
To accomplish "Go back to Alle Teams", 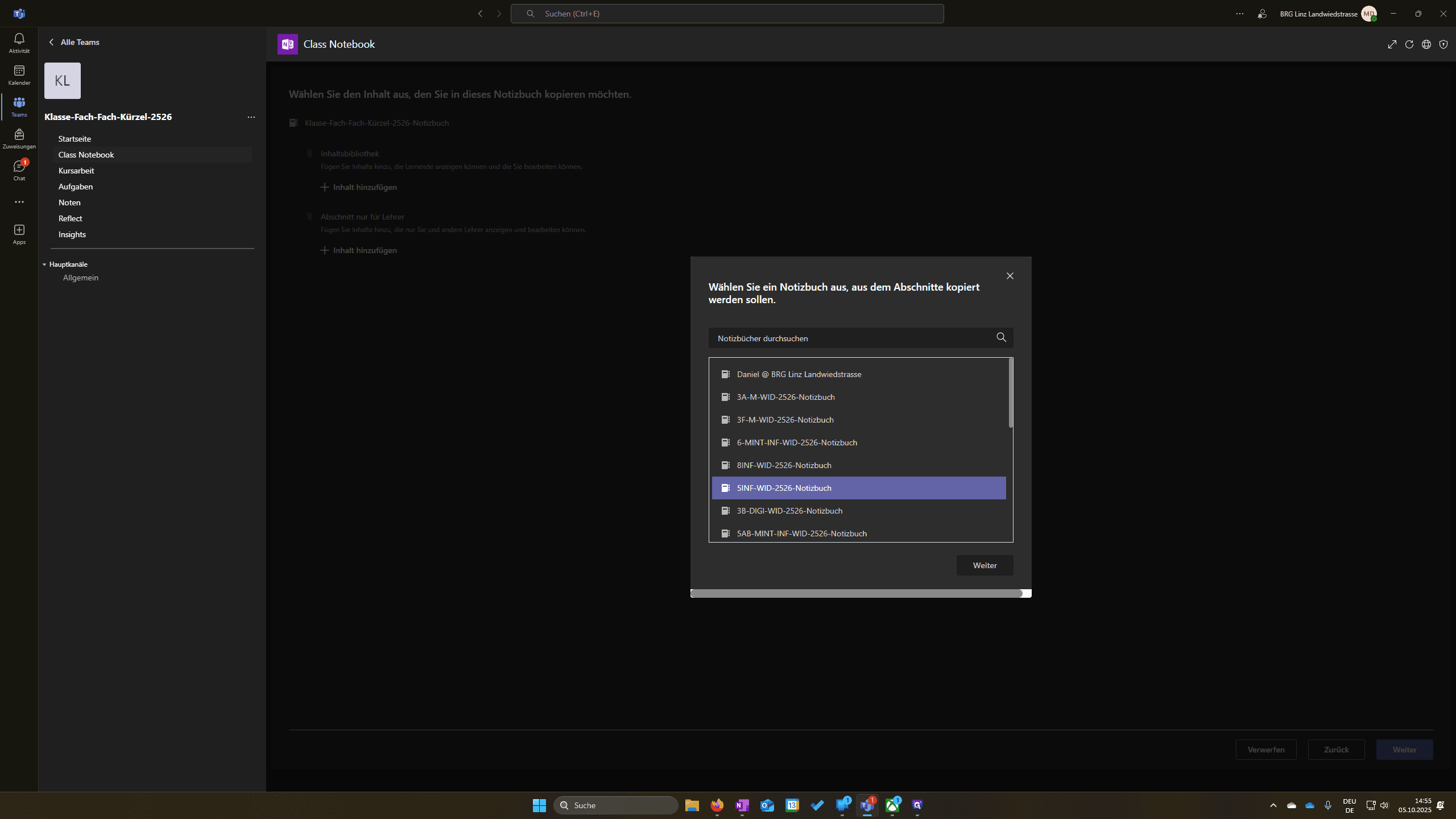I will pyautogui.click(x=74, y=42).
